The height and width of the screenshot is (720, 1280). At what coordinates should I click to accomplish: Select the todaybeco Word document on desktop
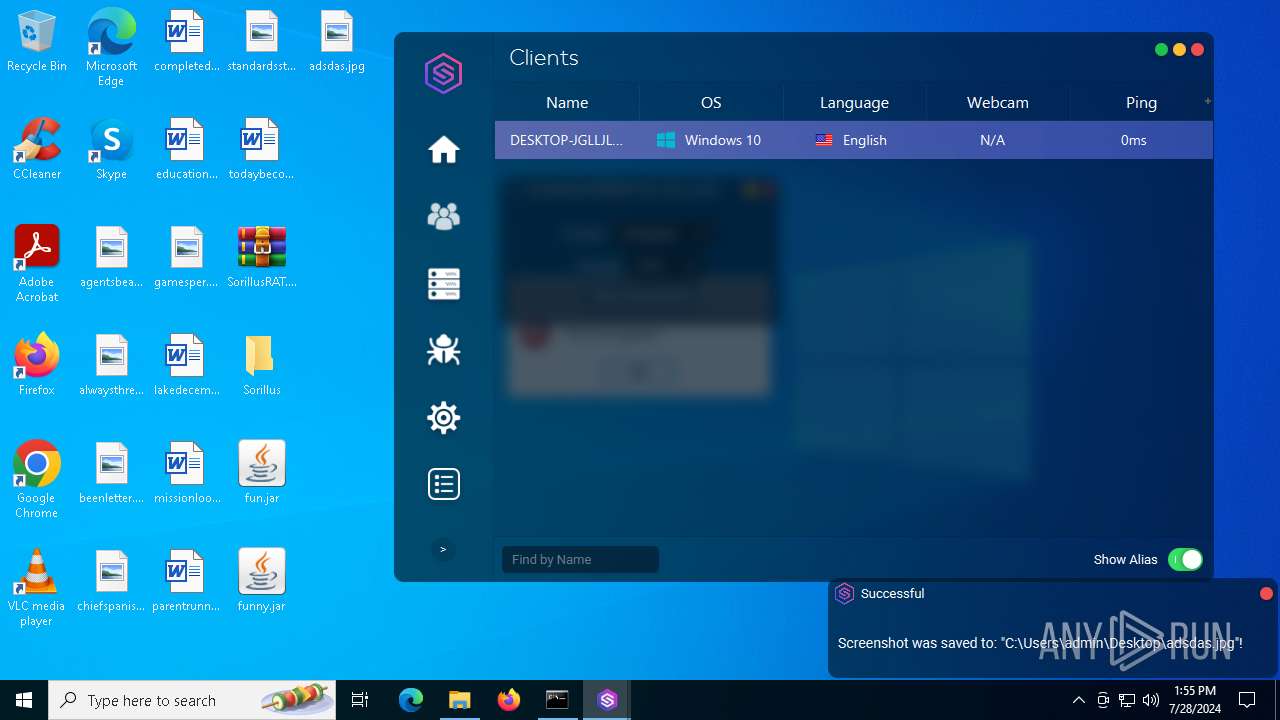(262, 149)
